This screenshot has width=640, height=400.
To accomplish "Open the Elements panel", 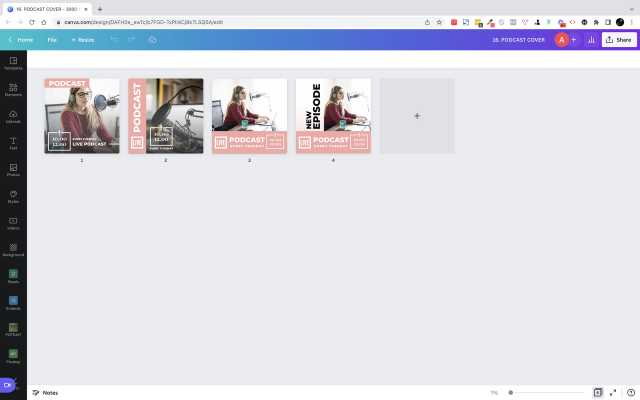I will [13, 91].
